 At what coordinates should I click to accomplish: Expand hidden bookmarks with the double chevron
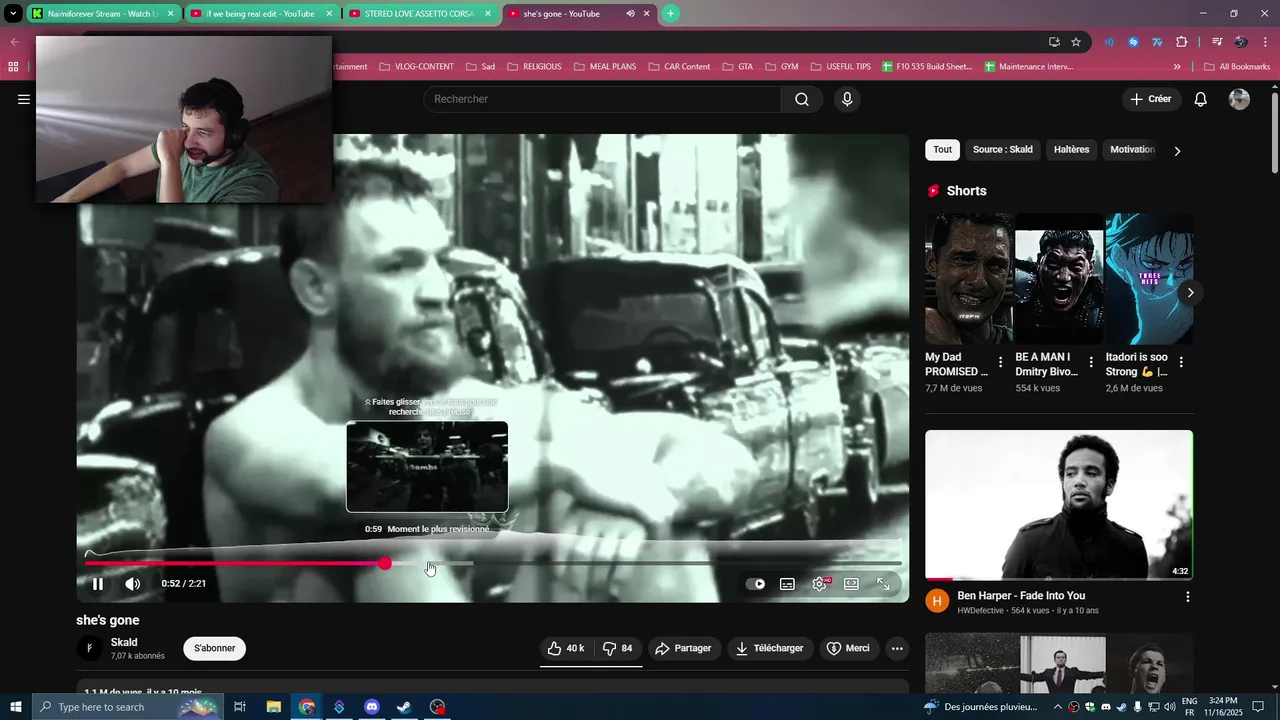point(1177,67)
